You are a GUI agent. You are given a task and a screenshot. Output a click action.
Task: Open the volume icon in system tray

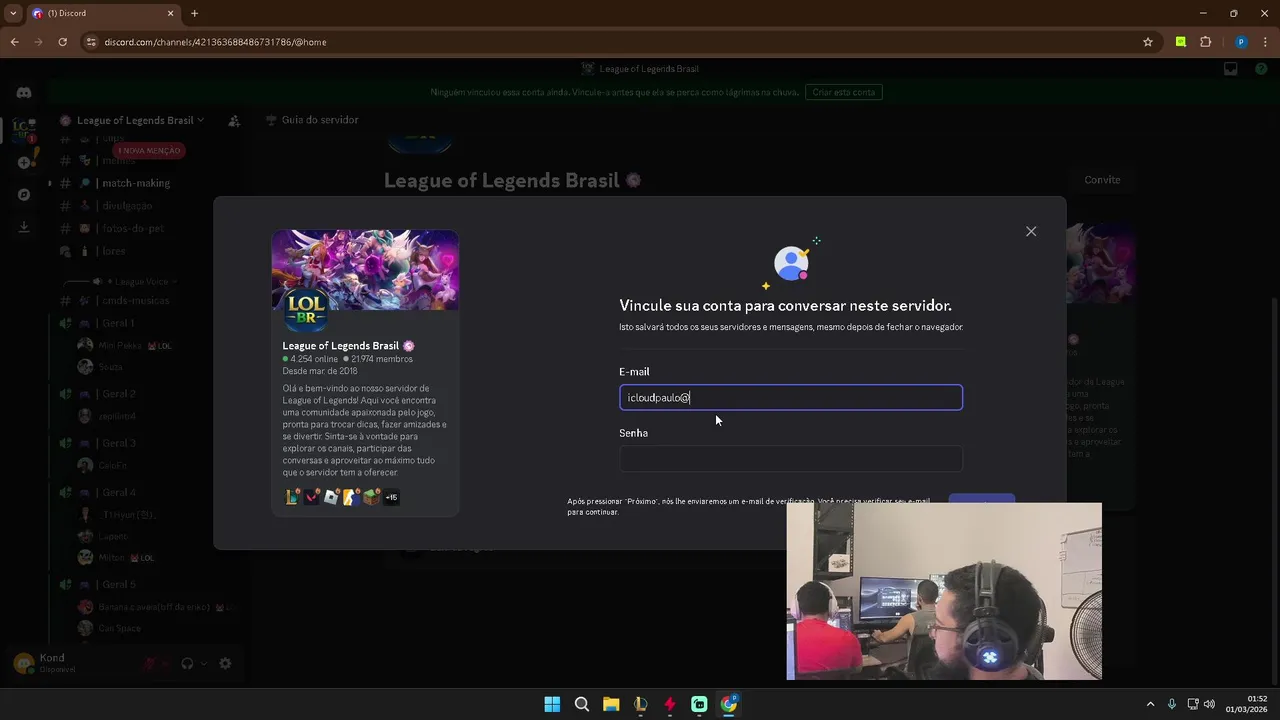click(x=1209, y=704)
